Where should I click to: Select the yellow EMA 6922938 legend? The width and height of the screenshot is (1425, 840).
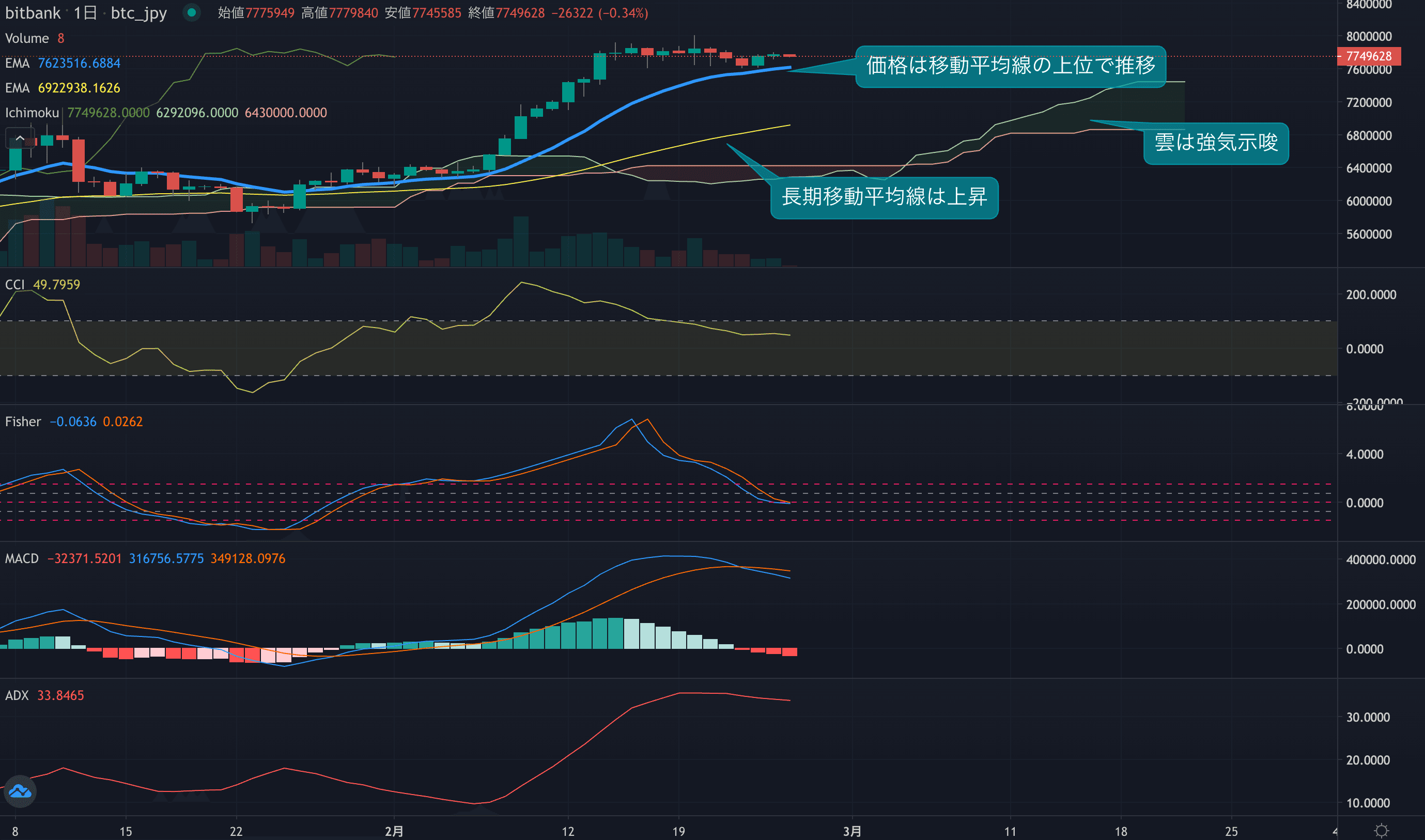point(63,88)
